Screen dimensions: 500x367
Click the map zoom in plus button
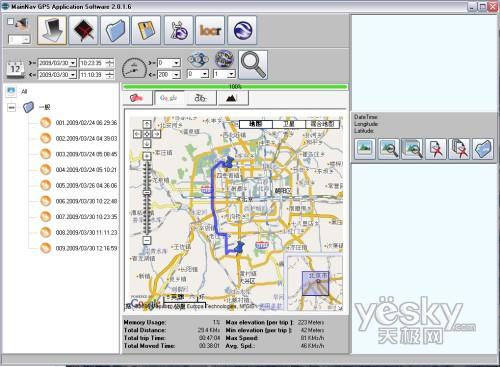tap(147, 156)
